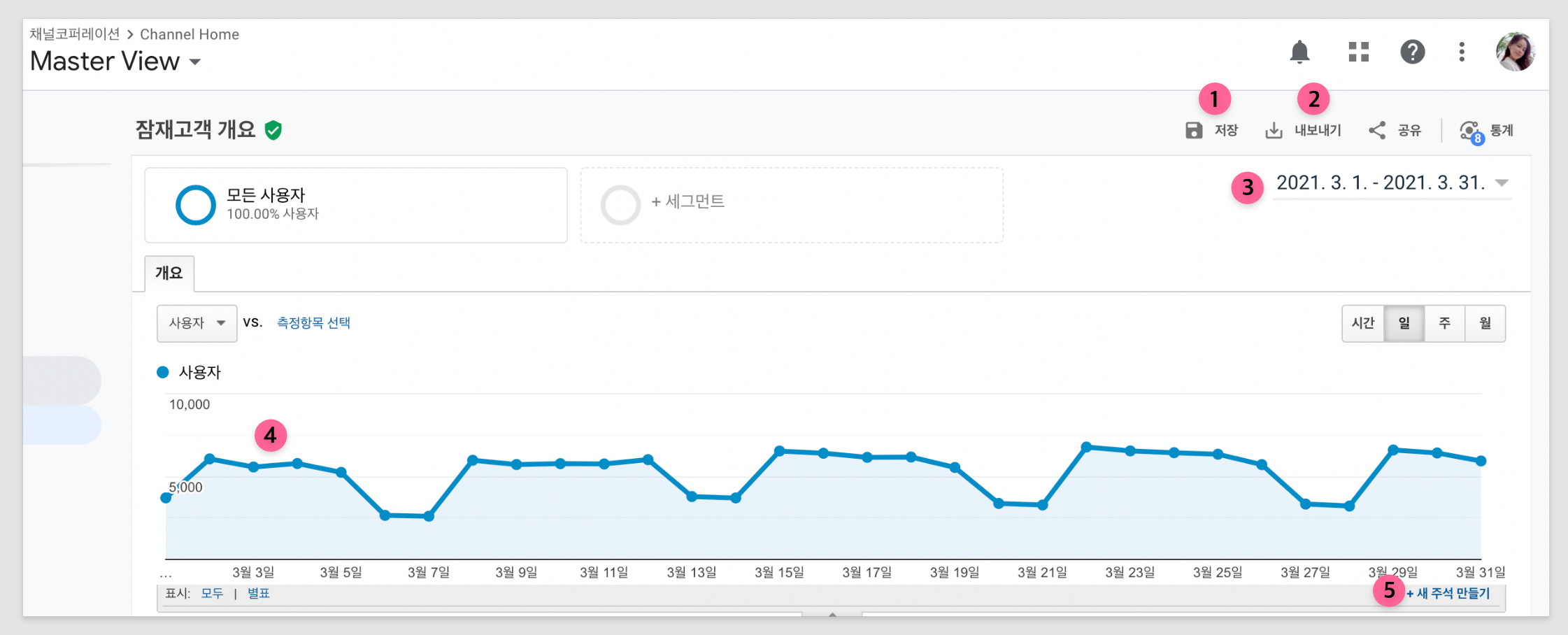Open the date range picker dropdown

click(1392, 184)
